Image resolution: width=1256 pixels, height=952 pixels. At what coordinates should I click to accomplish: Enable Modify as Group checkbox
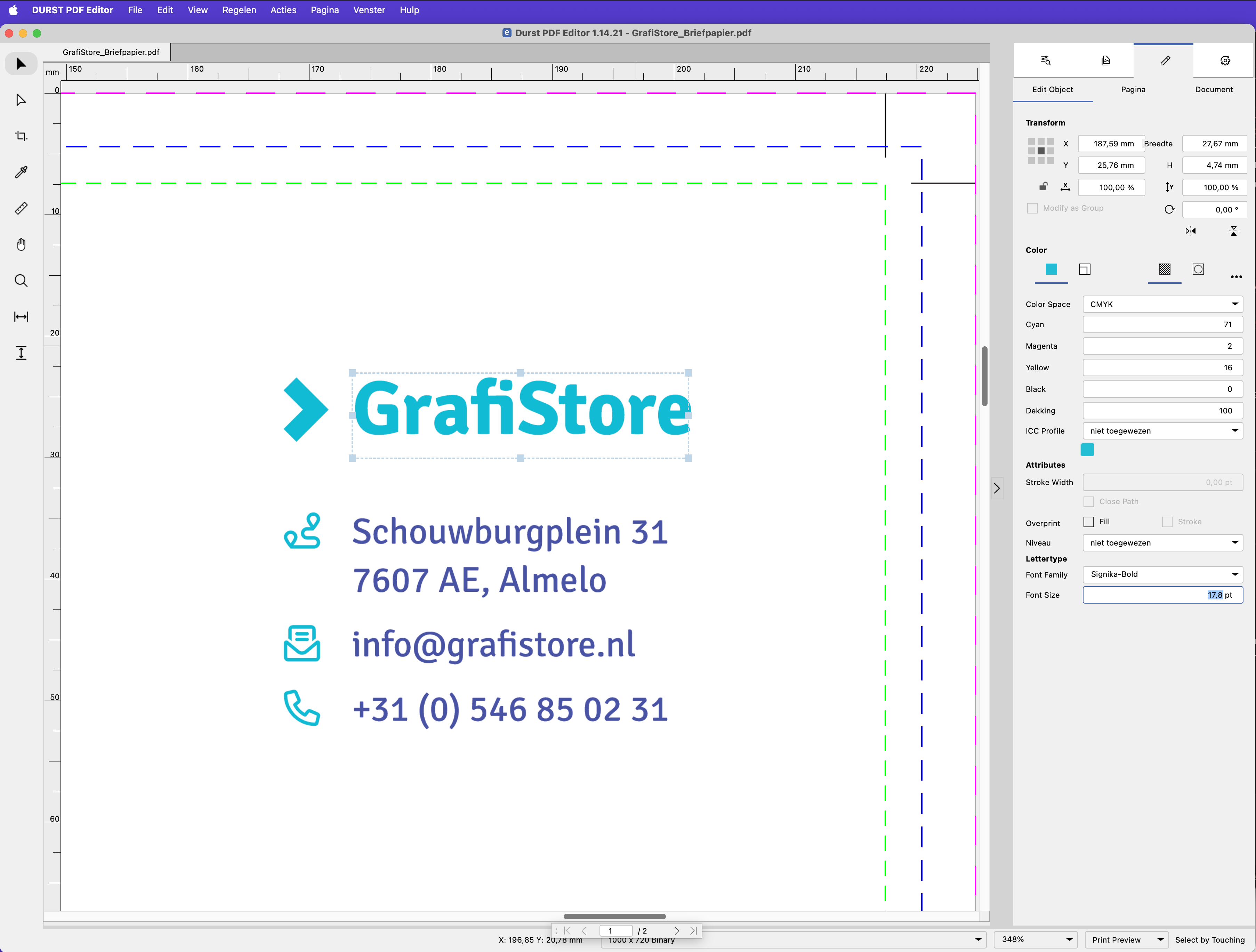pos(1032,208)
